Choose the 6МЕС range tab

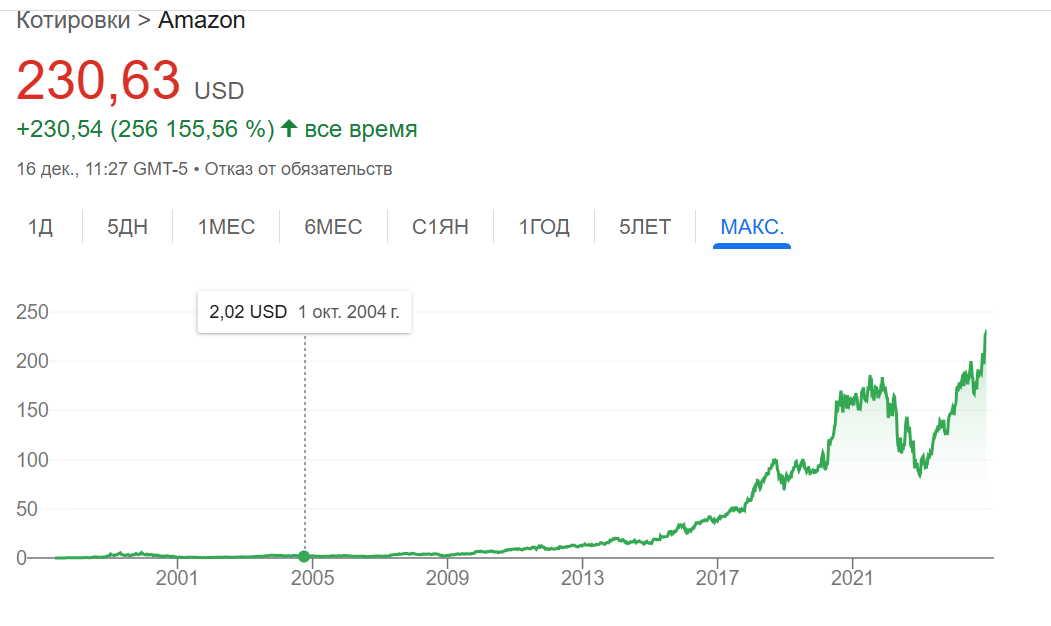click(333, 227)
